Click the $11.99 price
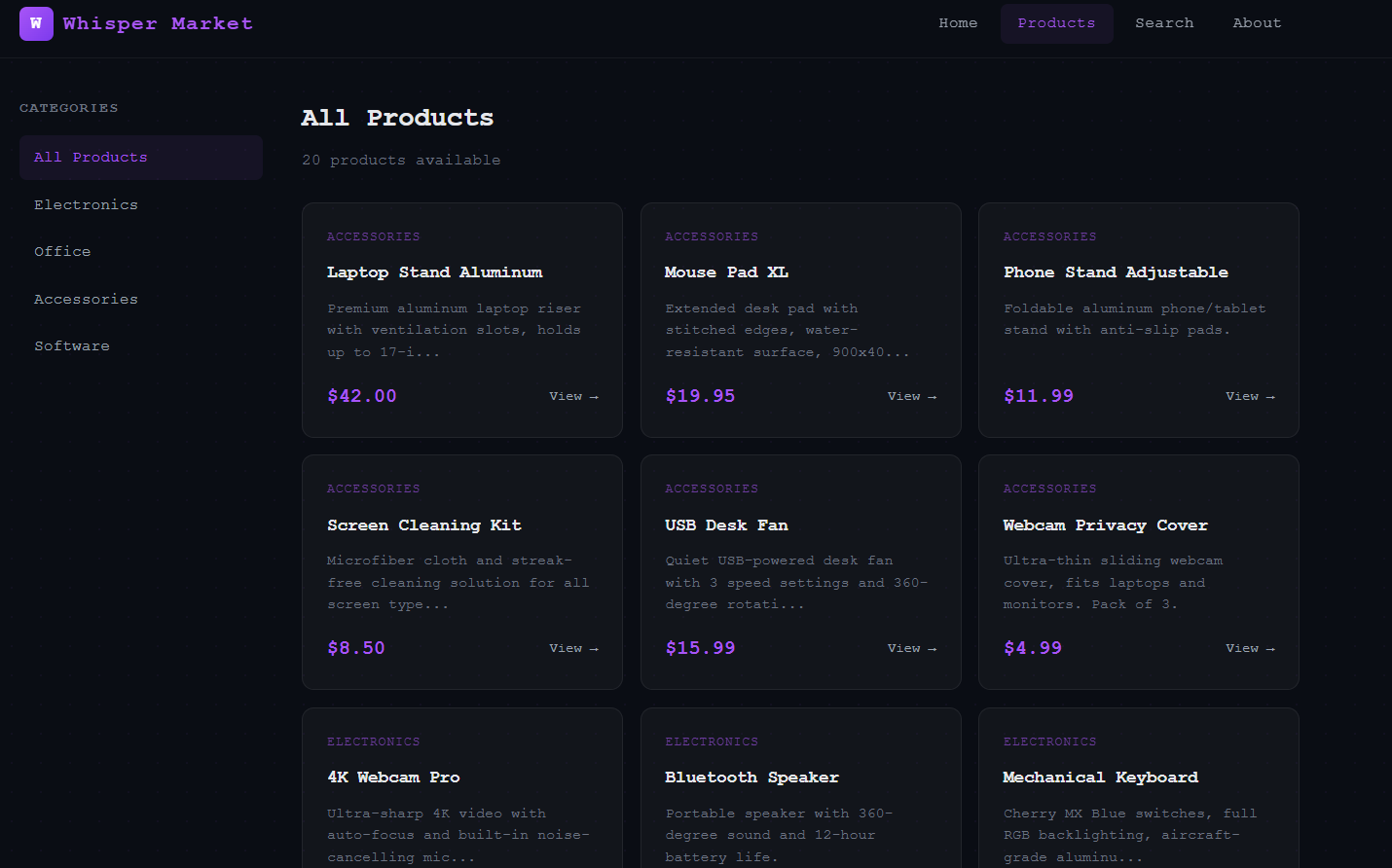This screenshot has width=1392, height=868. coord(1039,396)
